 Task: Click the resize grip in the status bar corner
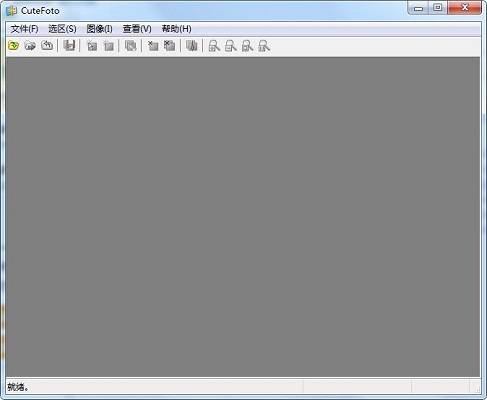(x=477, y=388)
